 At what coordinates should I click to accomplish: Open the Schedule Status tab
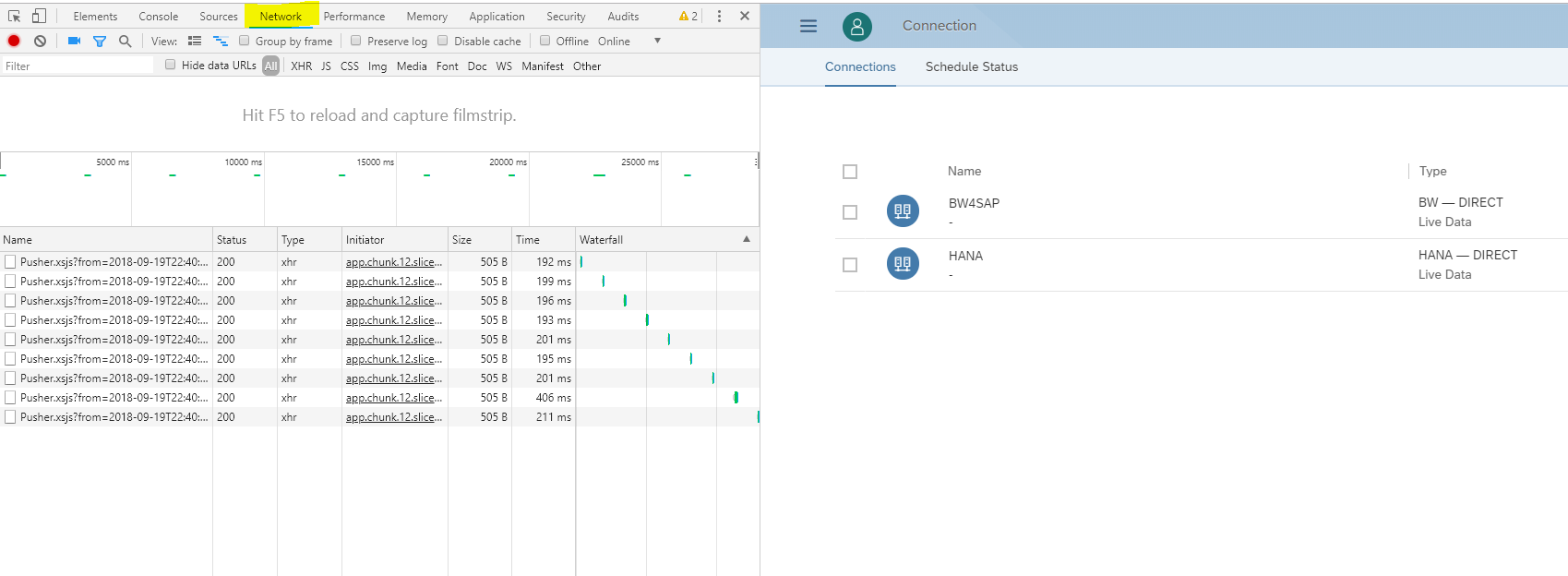pos(971,66)
